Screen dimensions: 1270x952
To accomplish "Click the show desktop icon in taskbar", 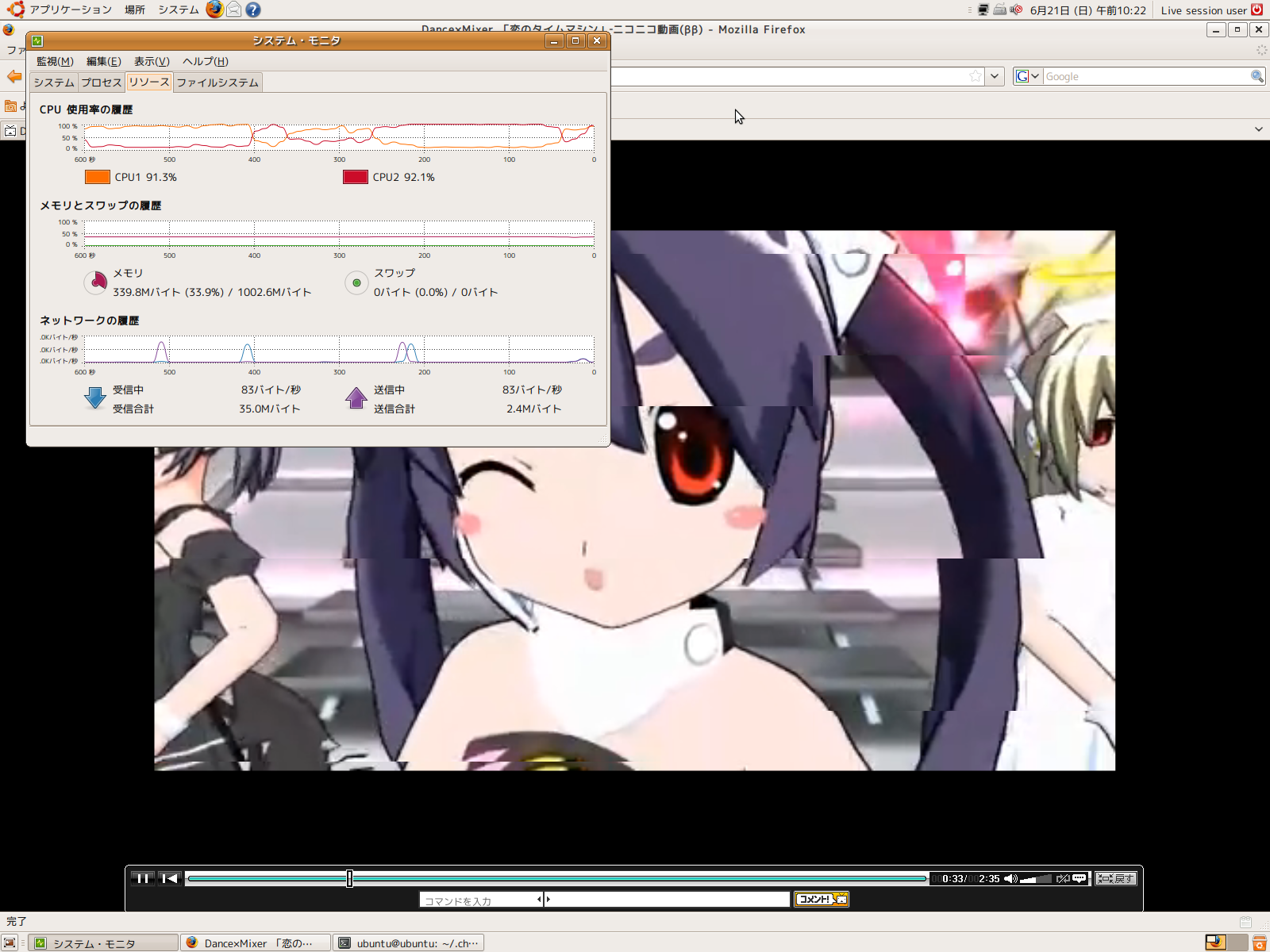I will (10, 942).
